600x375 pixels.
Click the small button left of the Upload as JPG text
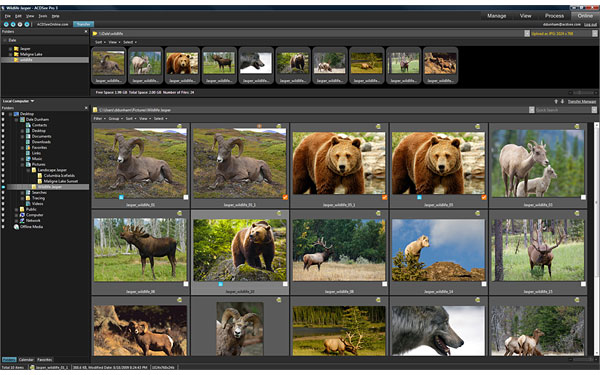click(x=527, y=34)
